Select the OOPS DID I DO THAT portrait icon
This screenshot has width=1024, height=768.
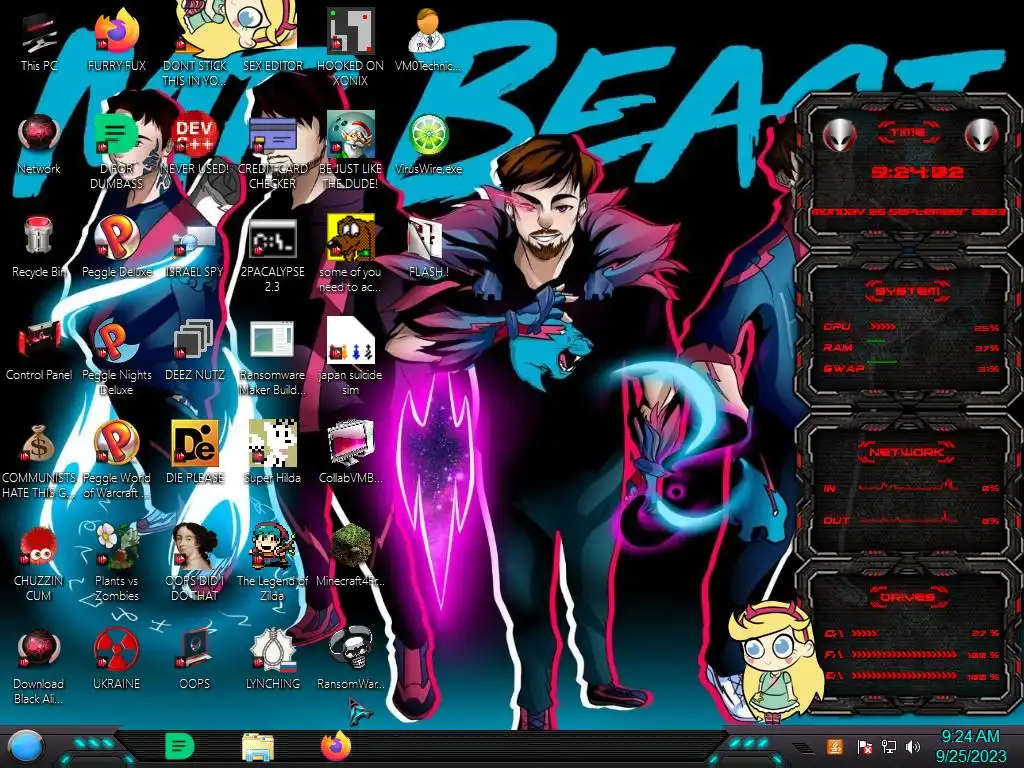[x=195, y=563]
